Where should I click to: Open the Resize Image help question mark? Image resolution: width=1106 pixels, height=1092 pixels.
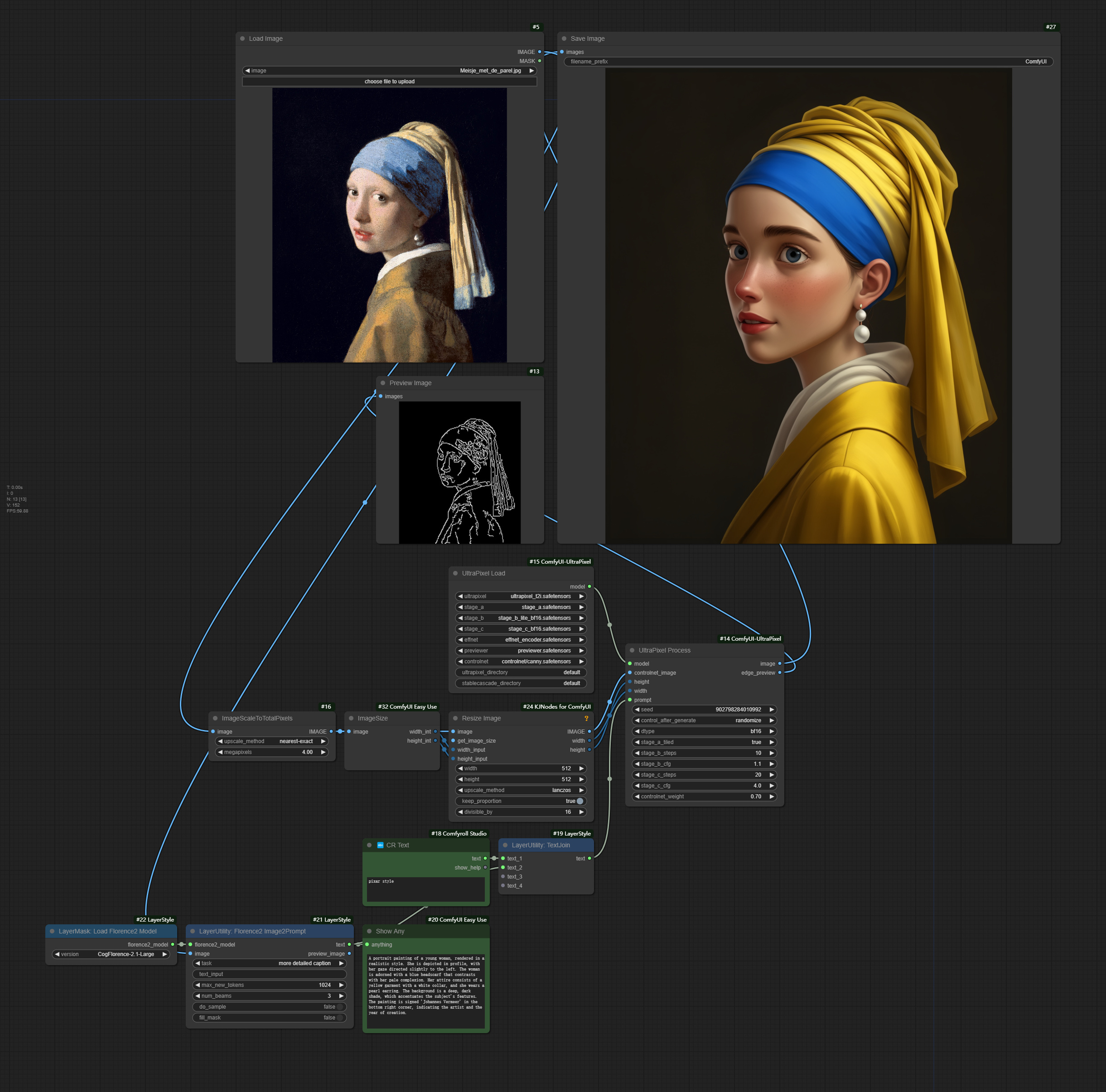click(x=586, y=718)
